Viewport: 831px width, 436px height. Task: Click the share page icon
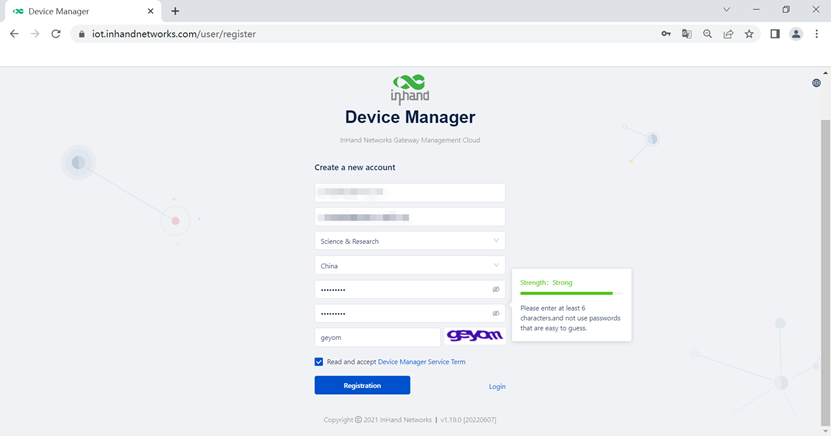coord(728,34)
